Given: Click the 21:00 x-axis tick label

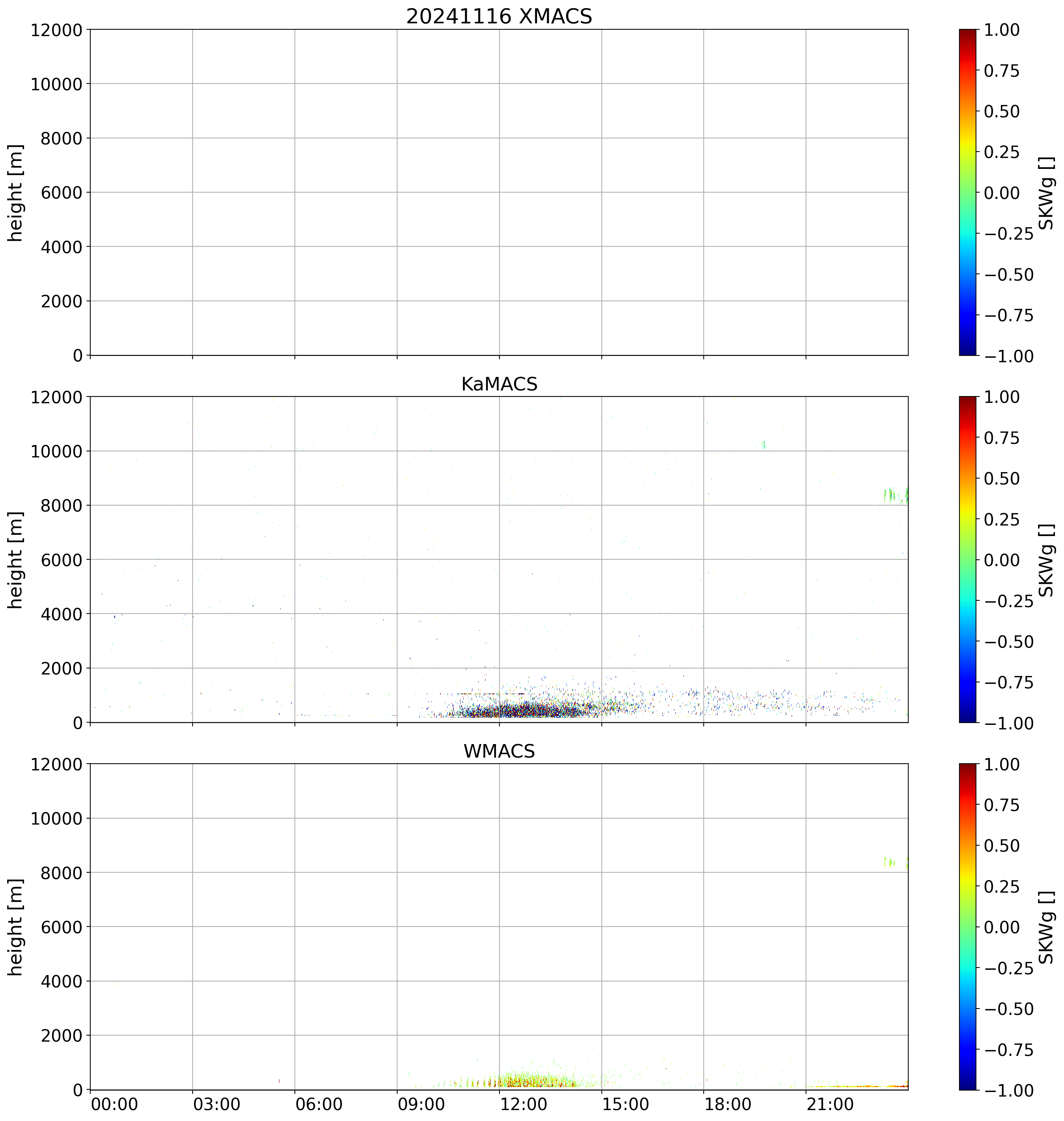Looking at the screenshot, I should click(830, 1104).
